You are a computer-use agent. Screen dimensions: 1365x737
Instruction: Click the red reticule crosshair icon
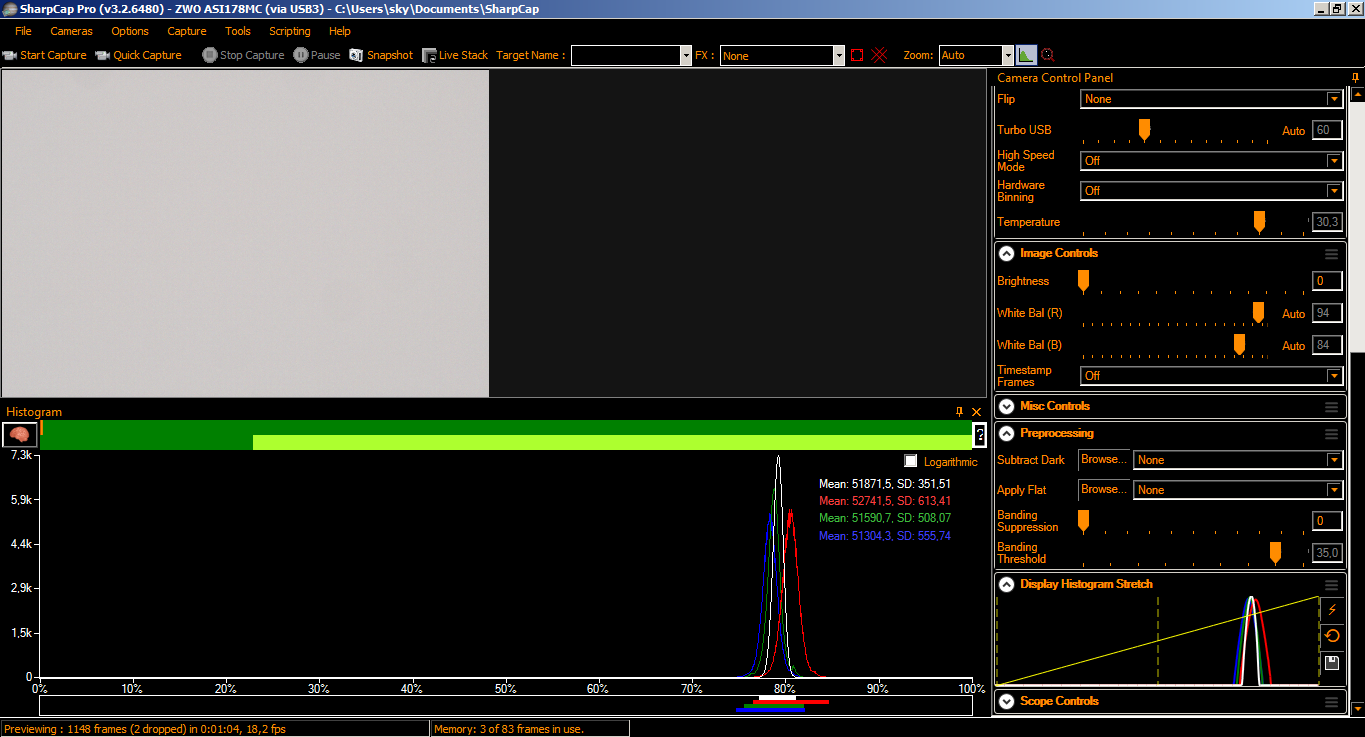pyautogui.click(x=880, y=56)
